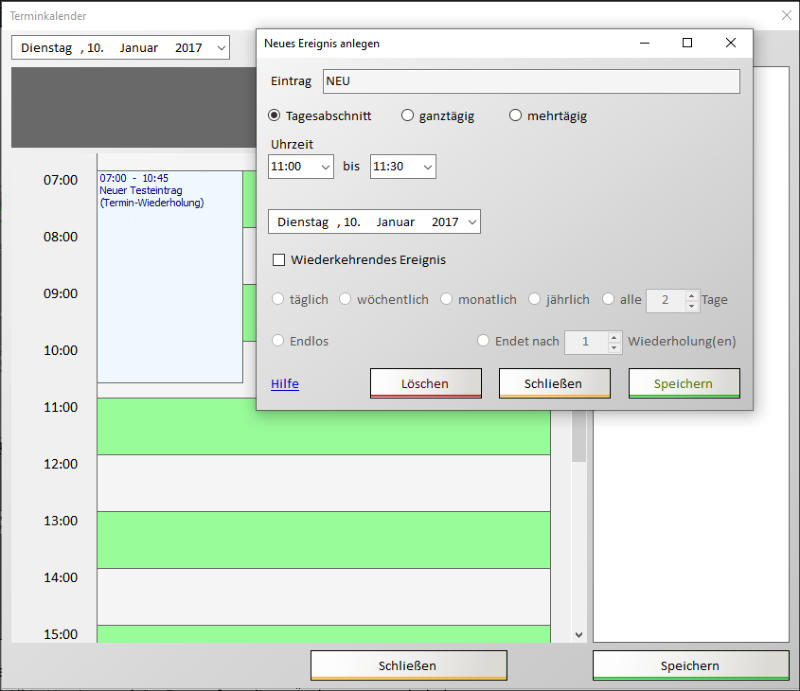The width and height of the screenshot is (800, 691).
Task: Expand the main calendar date picker
Action: [221, 48]
